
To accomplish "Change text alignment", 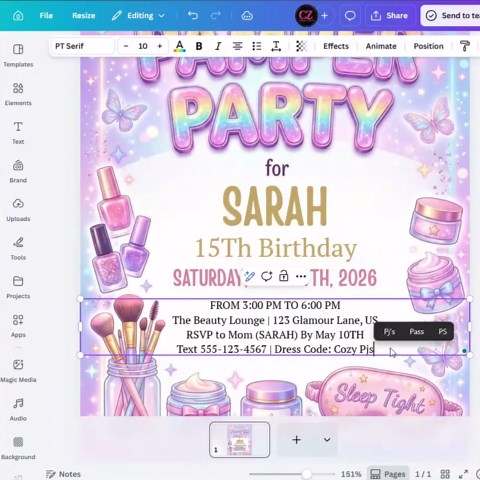I will 237,46.
